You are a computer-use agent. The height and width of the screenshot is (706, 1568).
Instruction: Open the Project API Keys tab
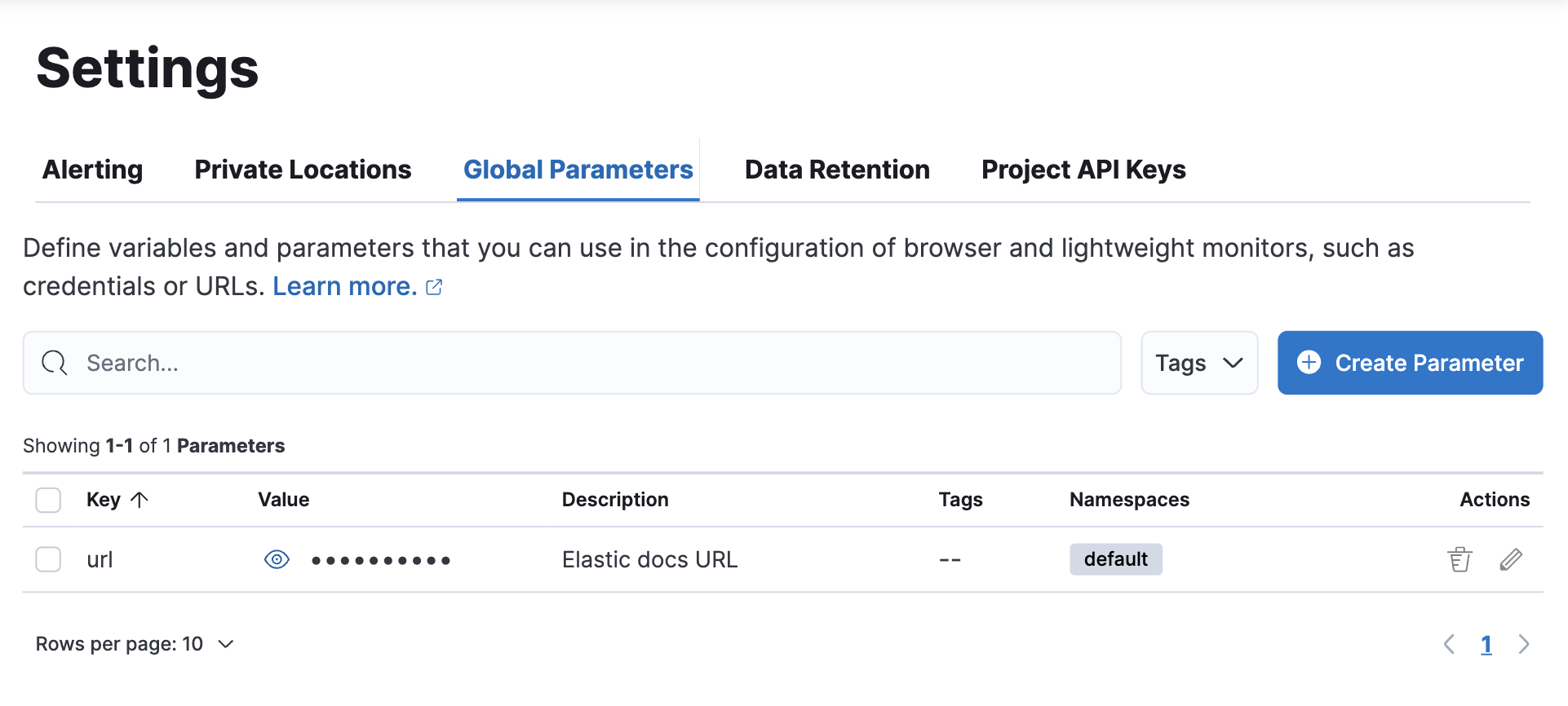tap(1083, 170)
